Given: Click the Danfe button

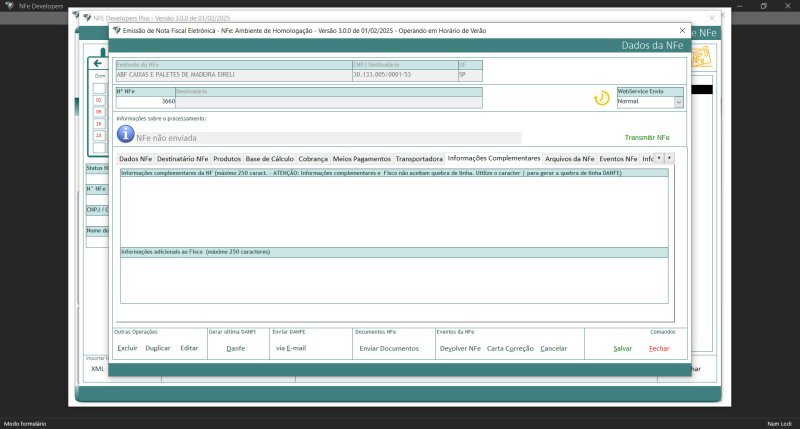Looking at the screenshot, I should pos(236,348).
